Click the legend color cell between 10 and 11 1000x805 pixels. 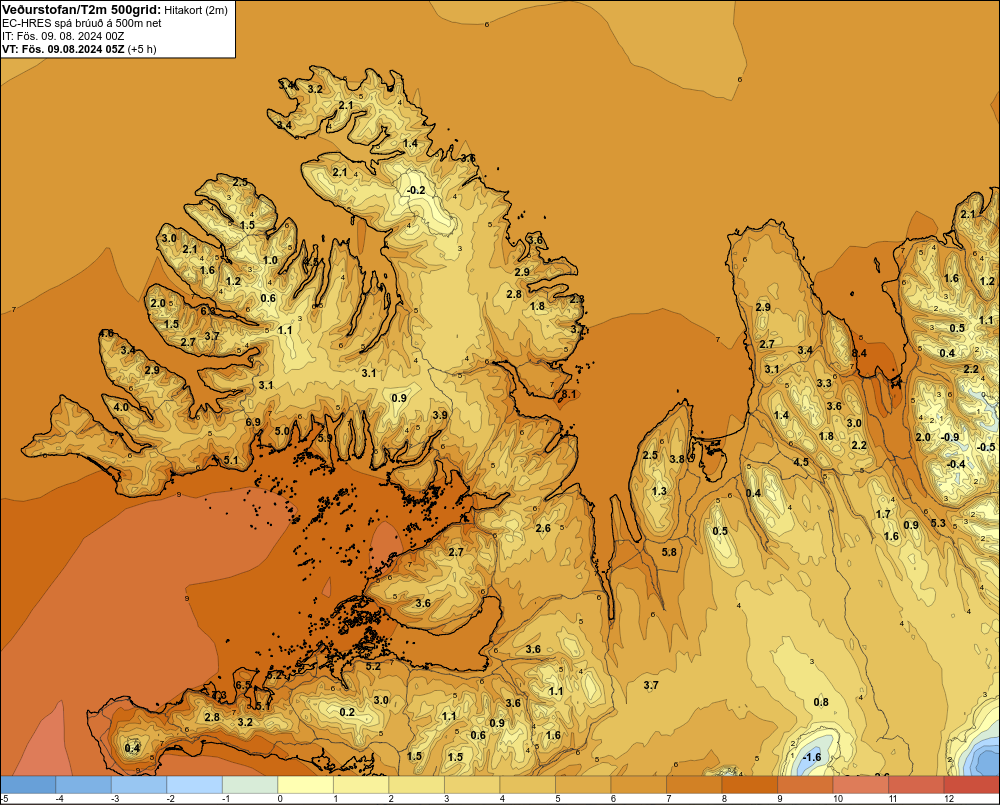coord(860,785)
